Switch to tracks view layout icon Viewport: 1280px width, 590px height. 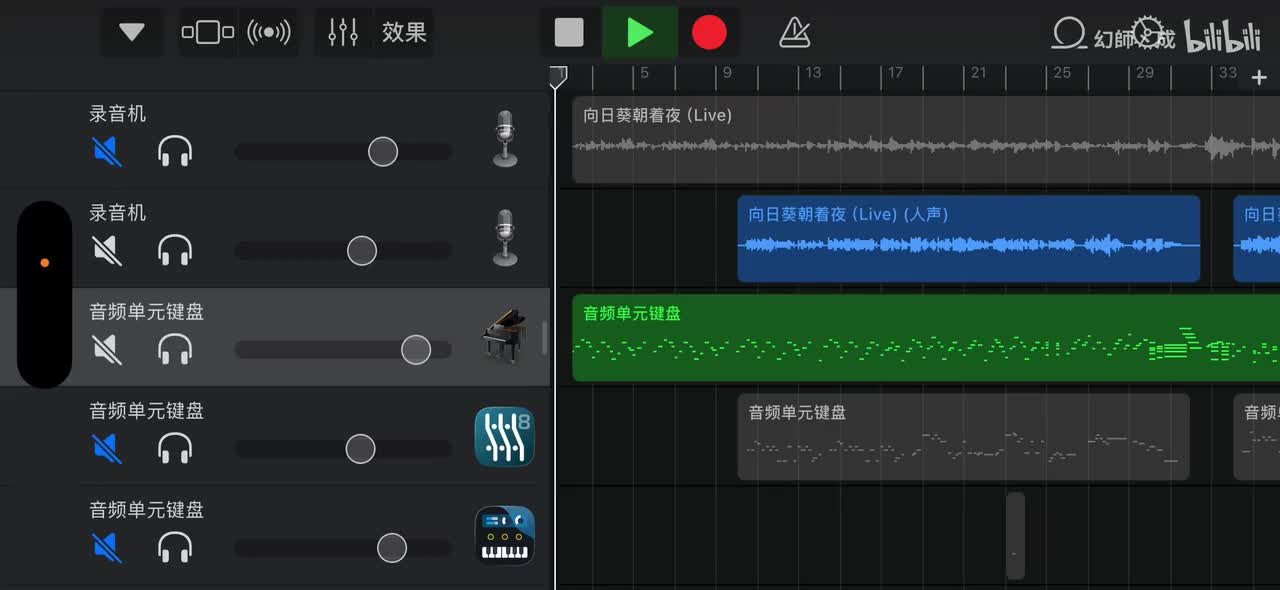coord(208,32)
